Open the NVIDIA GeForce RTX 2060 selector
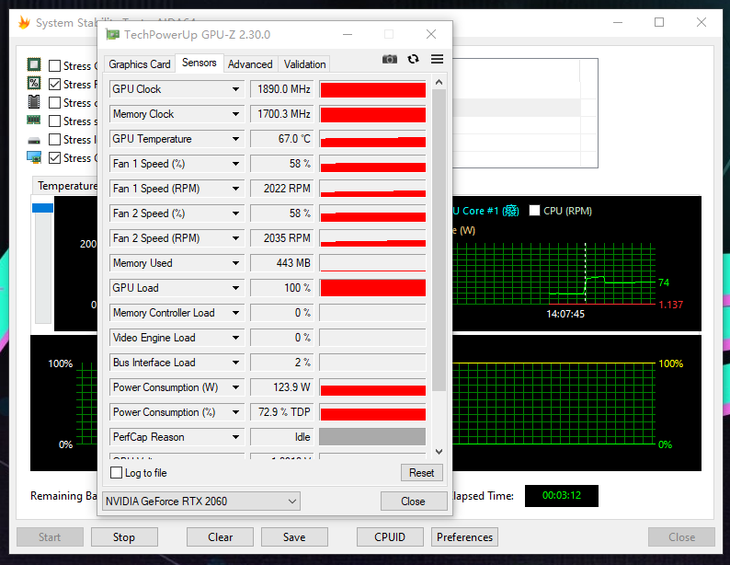The image size is (730, 565). [x=201, y=501]
